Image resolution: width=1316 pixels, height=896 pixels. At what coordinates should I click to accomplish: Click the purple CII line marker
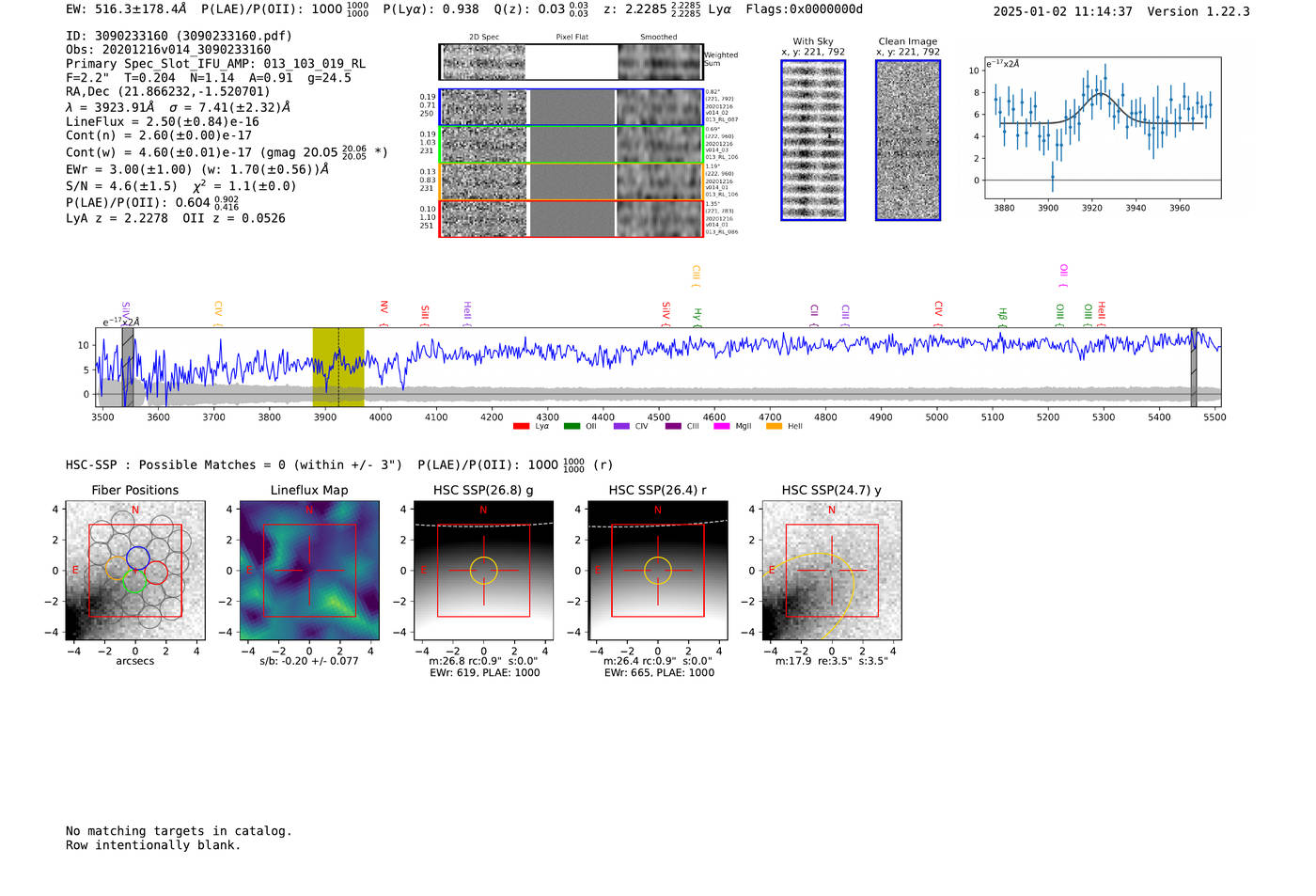[x=814, y=315]
